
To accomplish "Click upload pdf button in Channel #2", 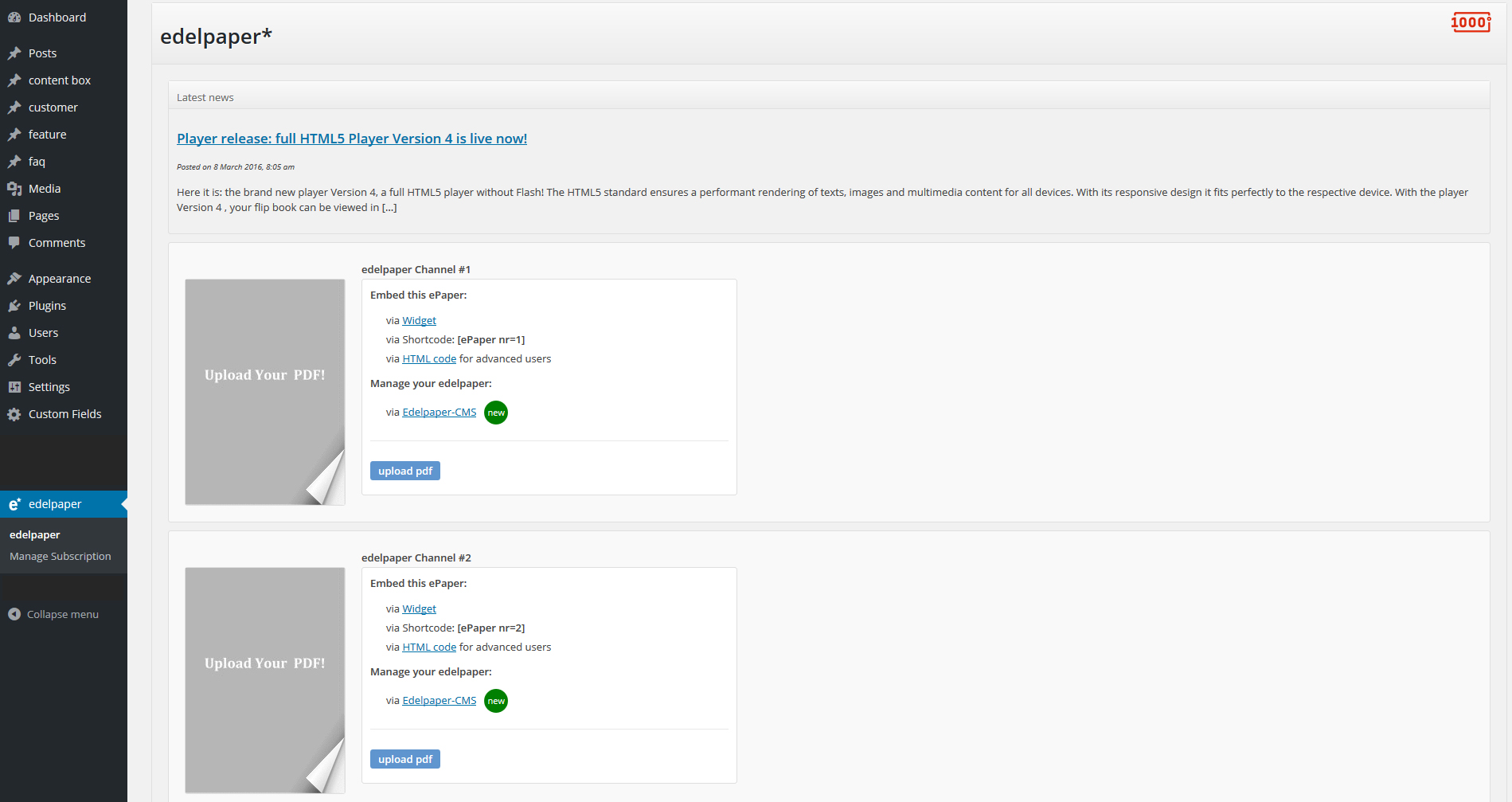I will (x=405, y=759).
